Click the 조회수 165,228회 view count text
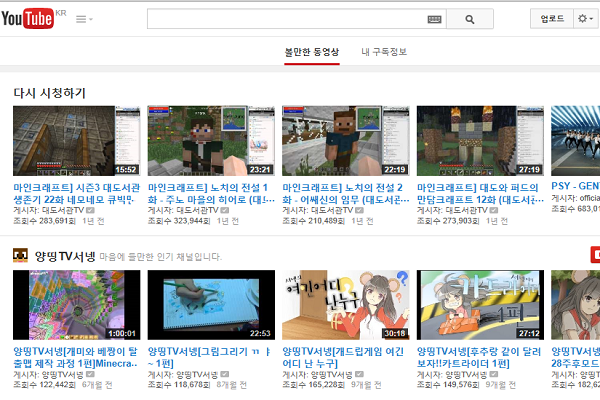The width and height of the screenshot is (600, 400). (x=314, y=385)
